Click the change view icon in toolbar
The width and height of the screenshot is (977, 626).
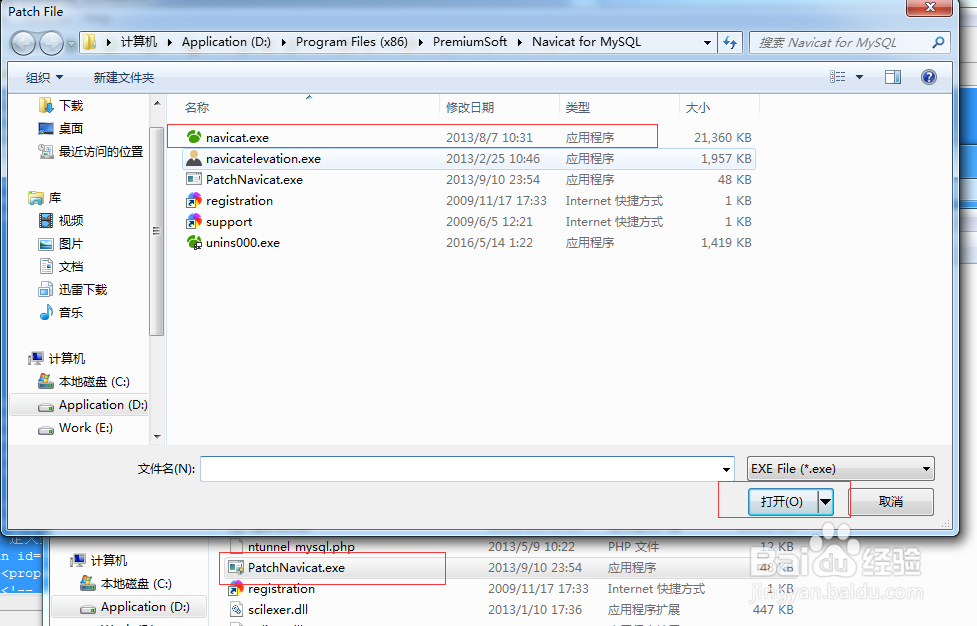coord(837,77)
